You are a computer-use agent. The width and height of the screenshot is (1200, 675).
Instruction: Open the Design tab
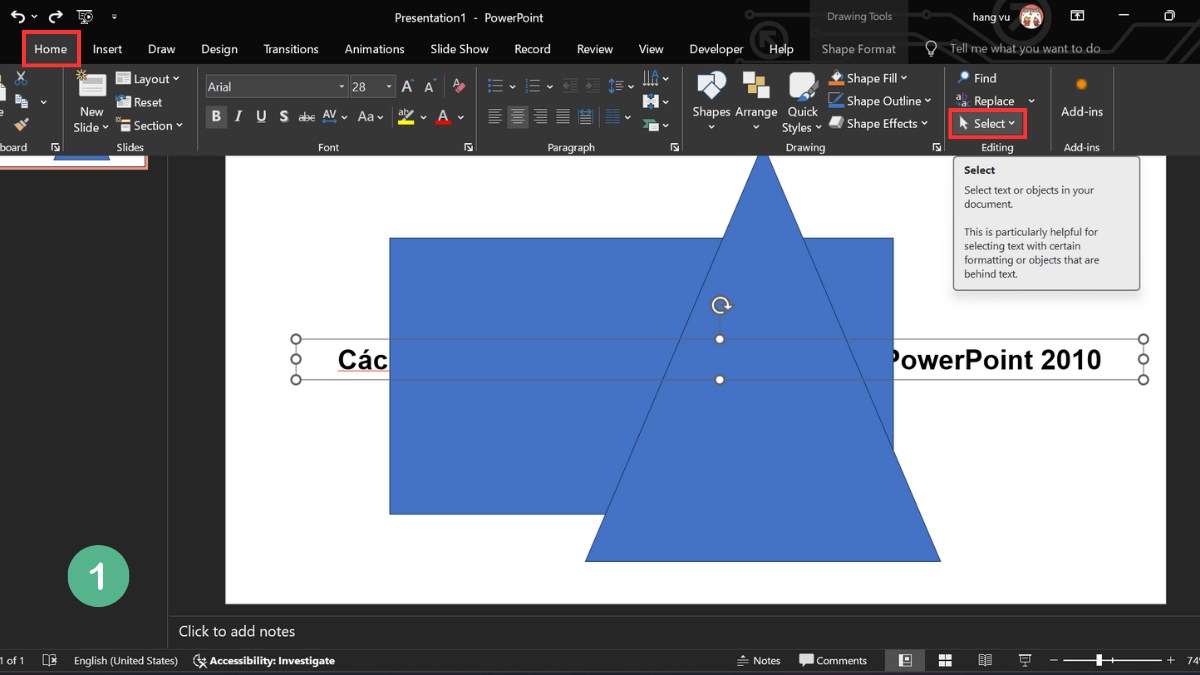[219, 49]
